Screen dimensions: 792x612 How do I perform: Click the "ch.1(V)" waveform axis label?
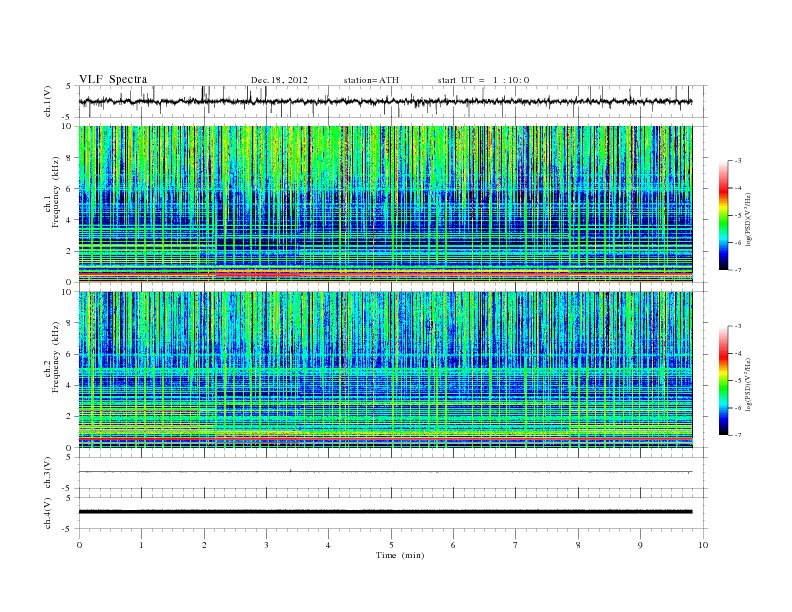(x=47, y=101)
